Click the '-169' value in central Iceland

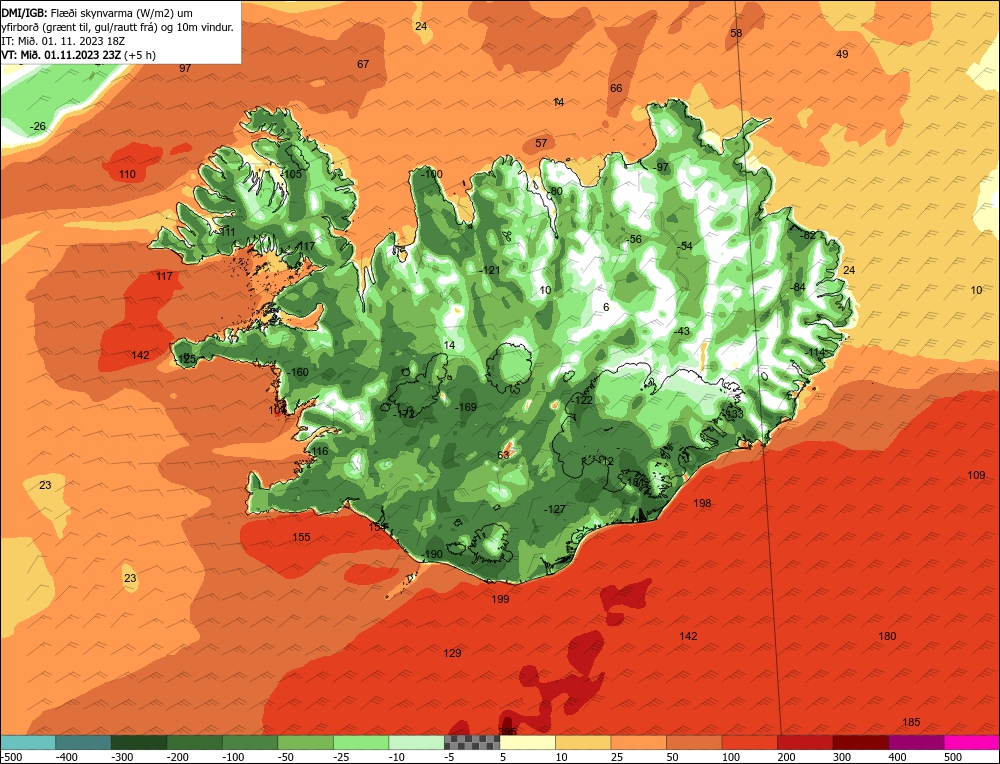(466, 407)
